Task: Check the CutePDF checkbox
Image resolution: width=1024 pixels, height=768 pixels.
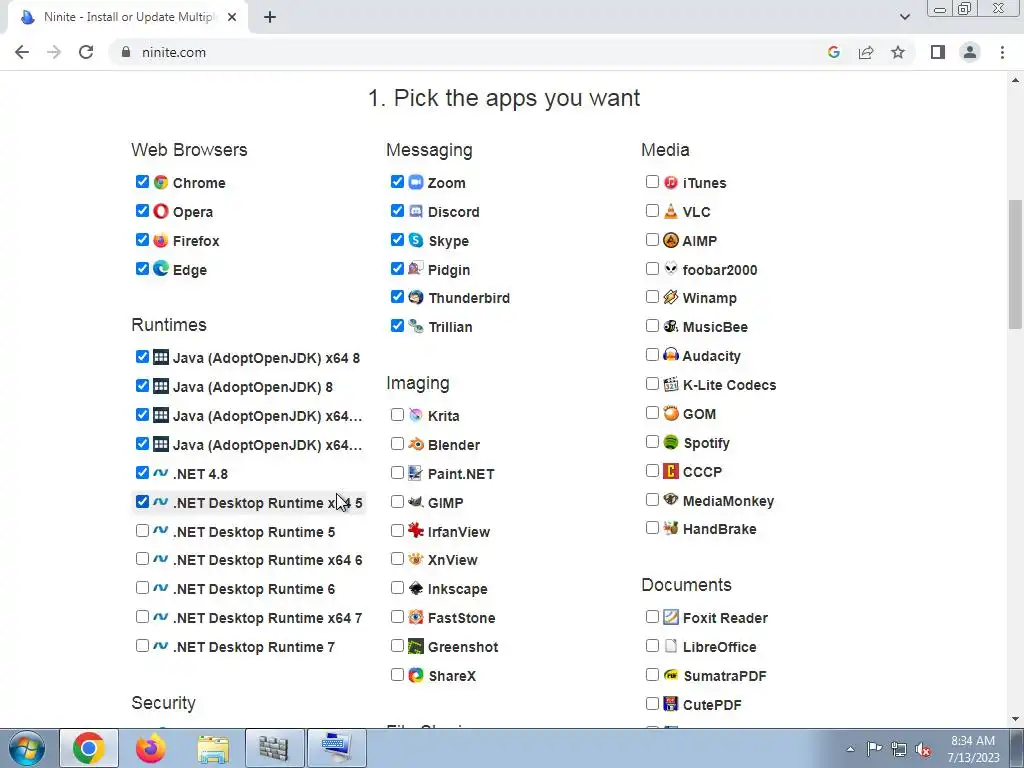Action: tap(652, 703)
